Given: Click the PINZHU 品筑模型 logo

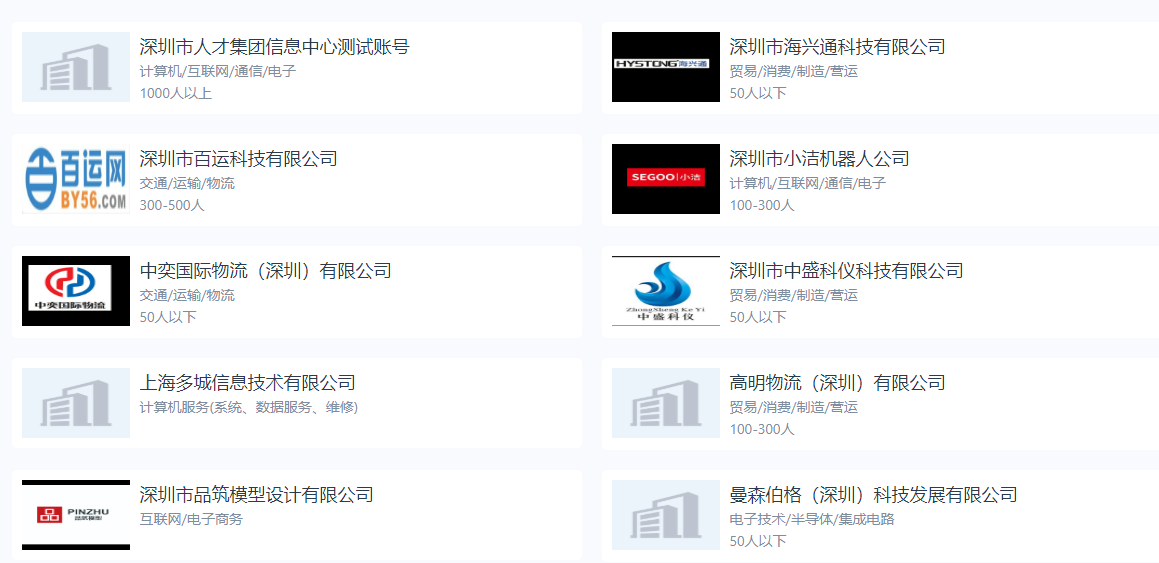Looking at the screenshot, I should pos(76,515).
